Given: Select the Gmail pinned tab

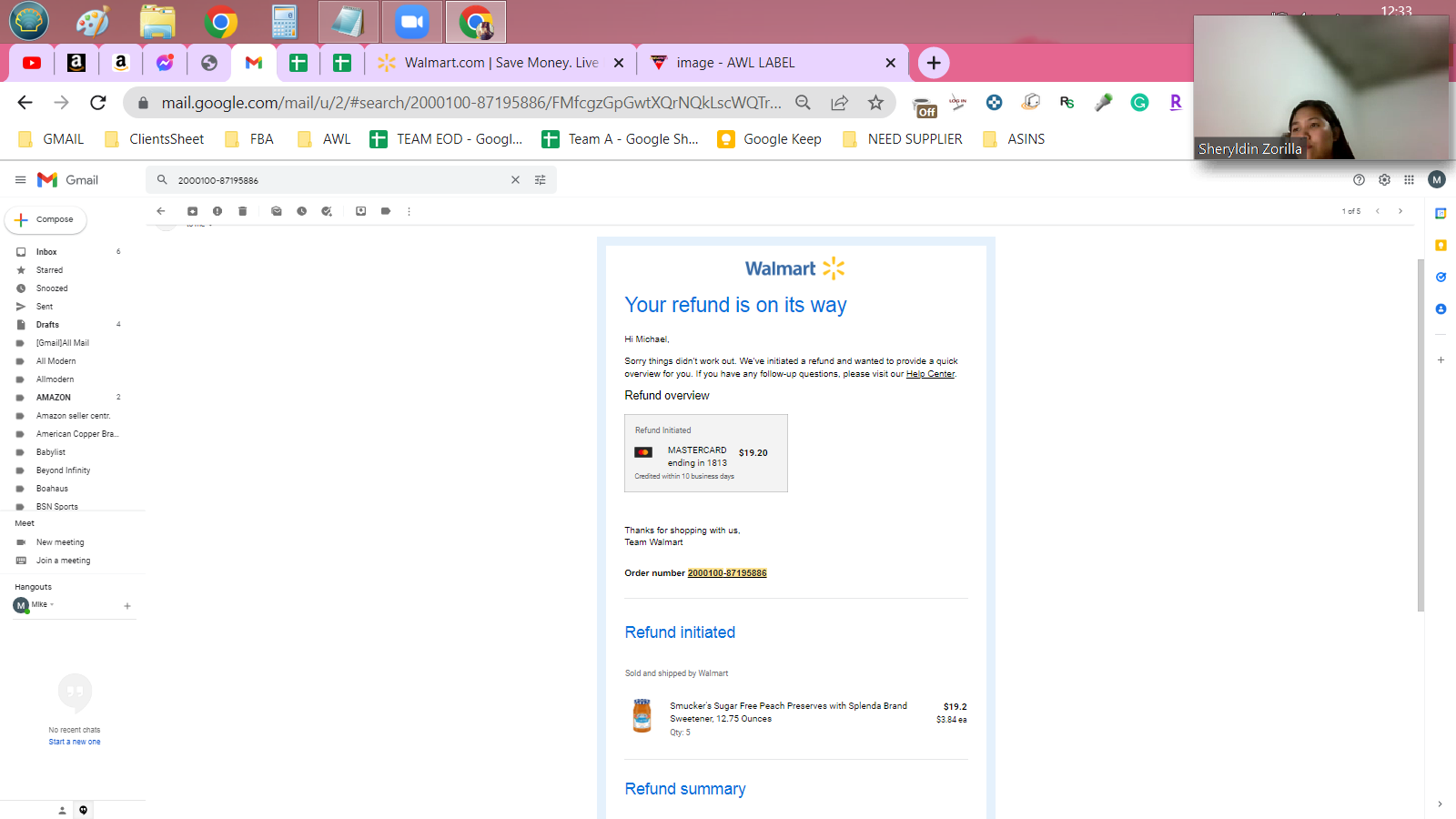Looking at the screenshot, I should [254, 63].
